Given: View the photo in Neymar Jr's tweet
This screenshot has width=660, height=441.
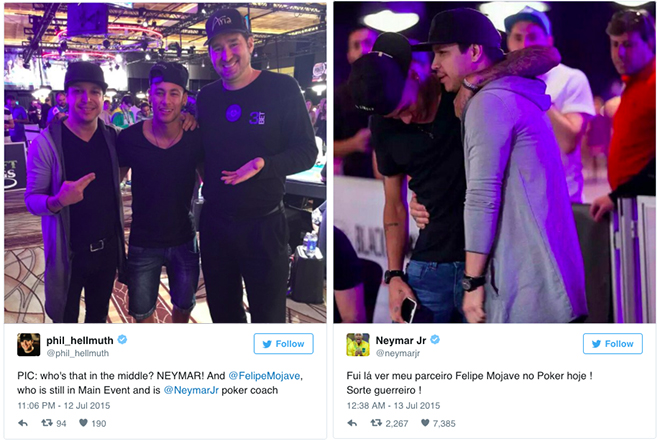Looking at the screenshot, I should (495, 162).
